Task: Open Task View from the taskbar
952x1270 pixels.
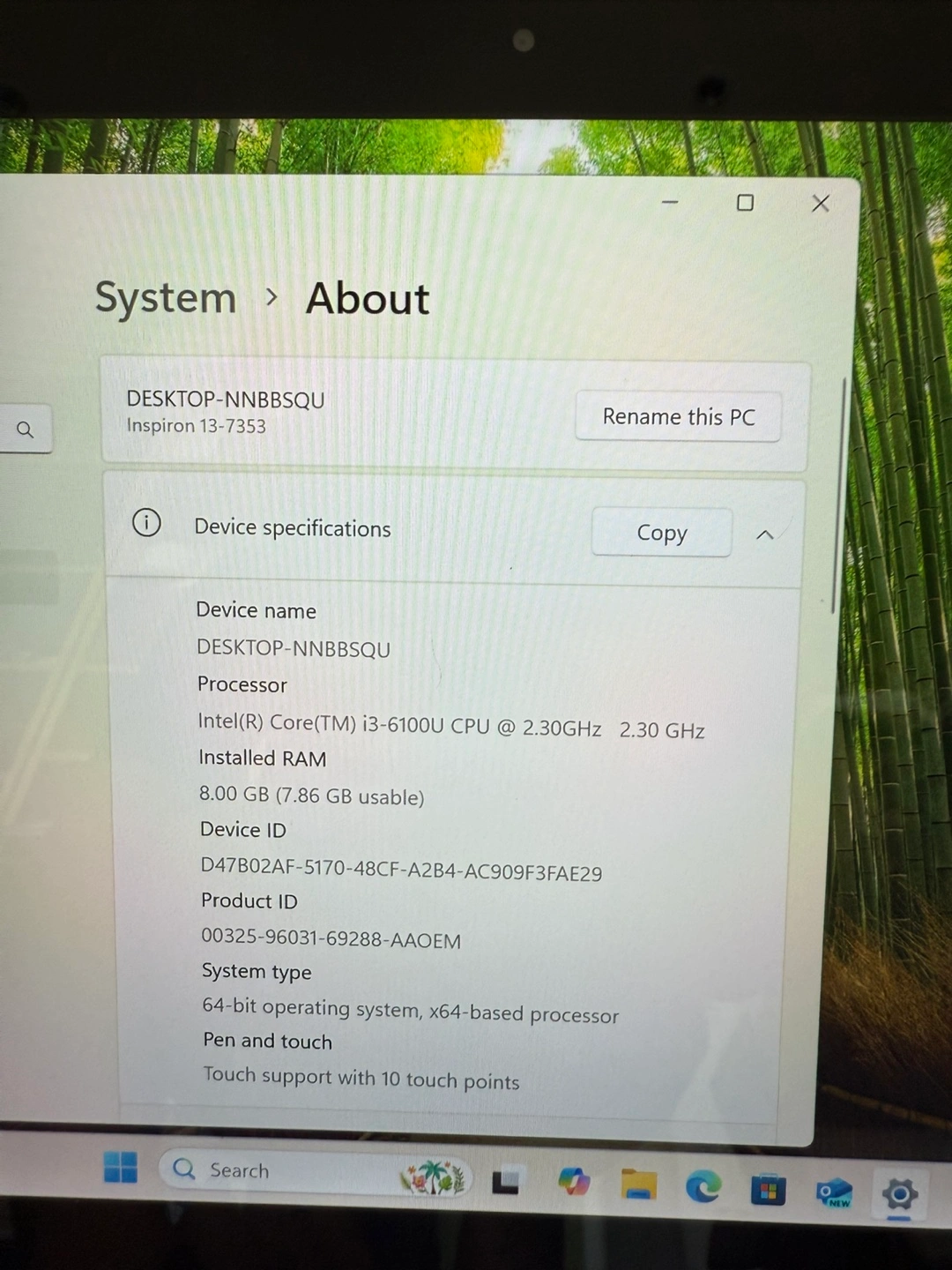Action: point(506,1181)
